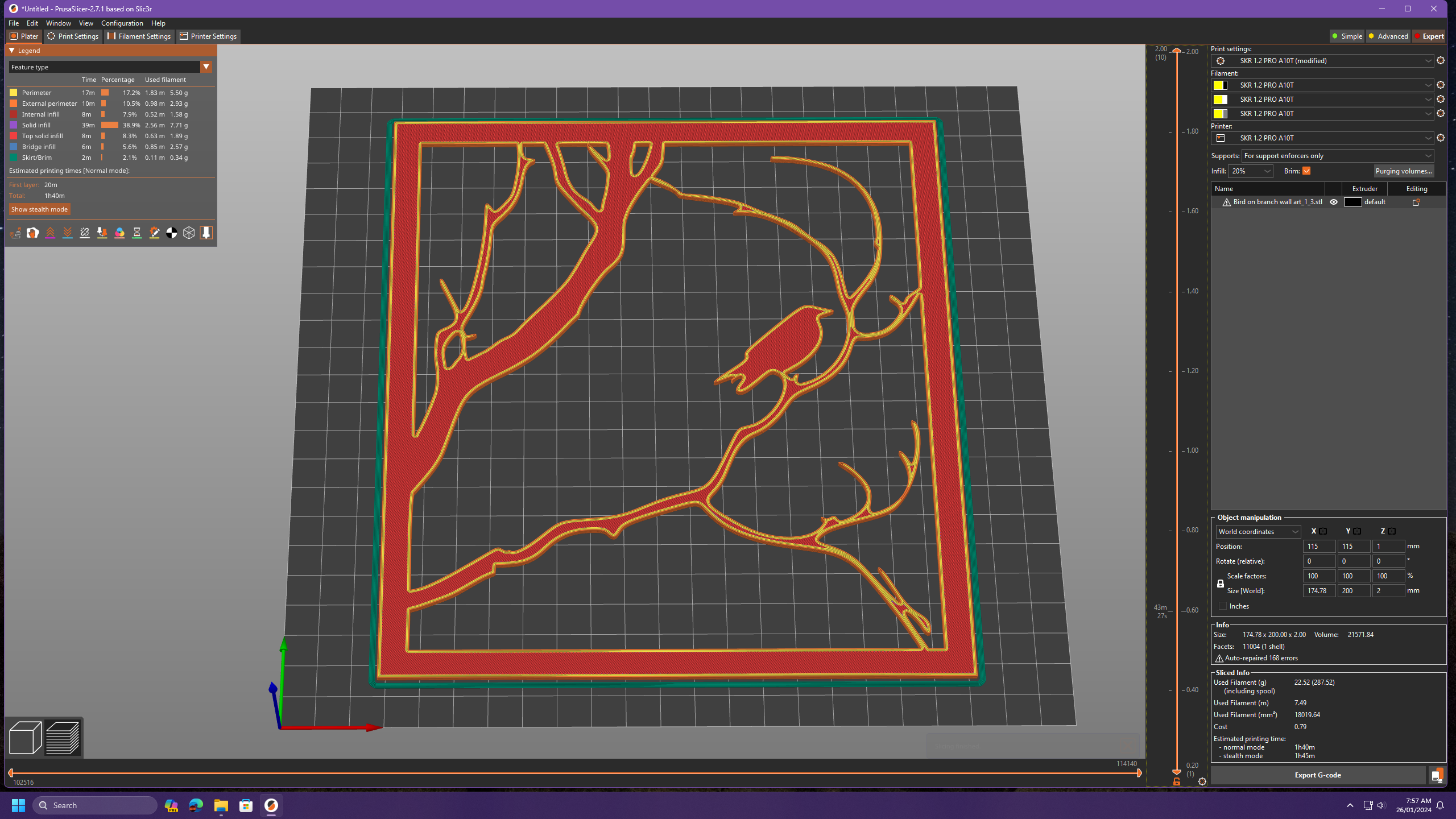
Task: Toggle the seams display icon
Action: [x=85, y=233]
